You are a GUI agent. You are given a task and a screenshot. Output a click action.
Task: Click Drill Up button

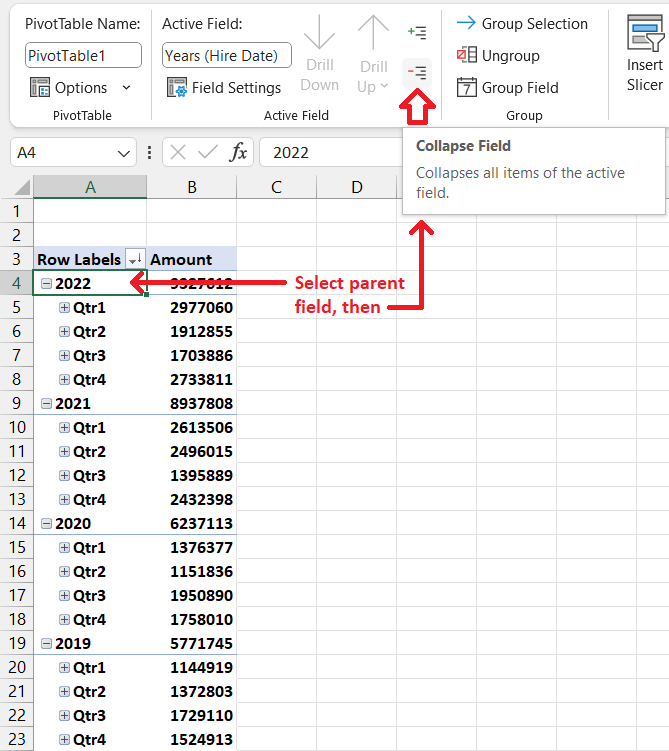pyautogui.click(x=373, y=54)
